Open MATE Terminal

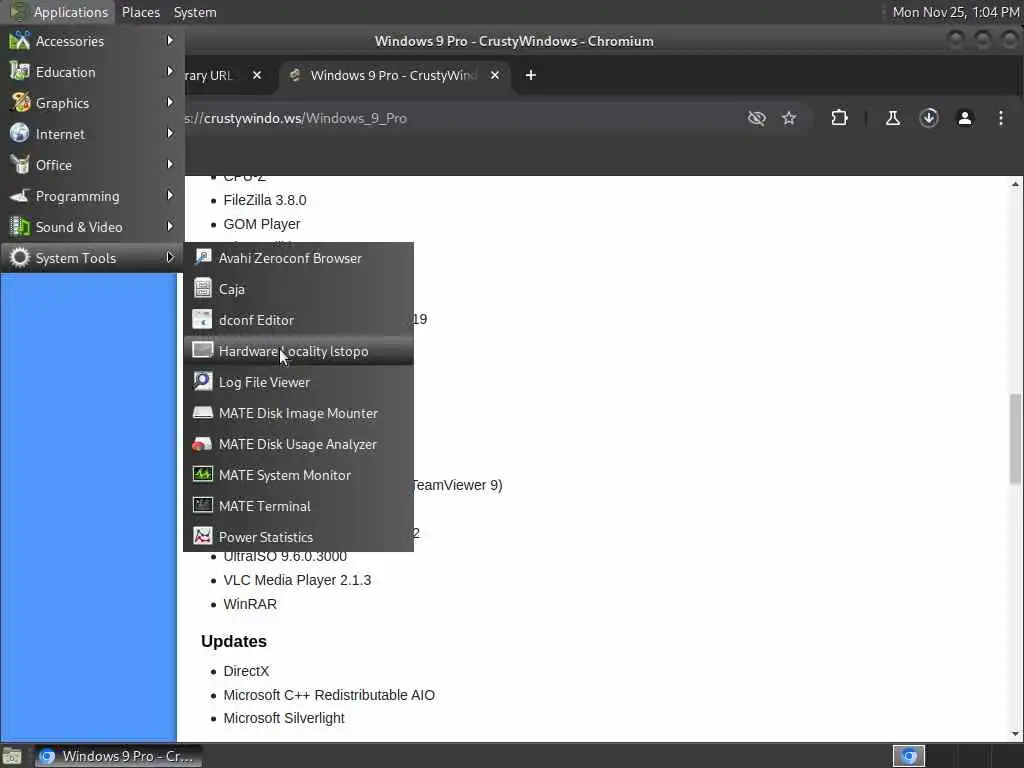coord(298,506)
